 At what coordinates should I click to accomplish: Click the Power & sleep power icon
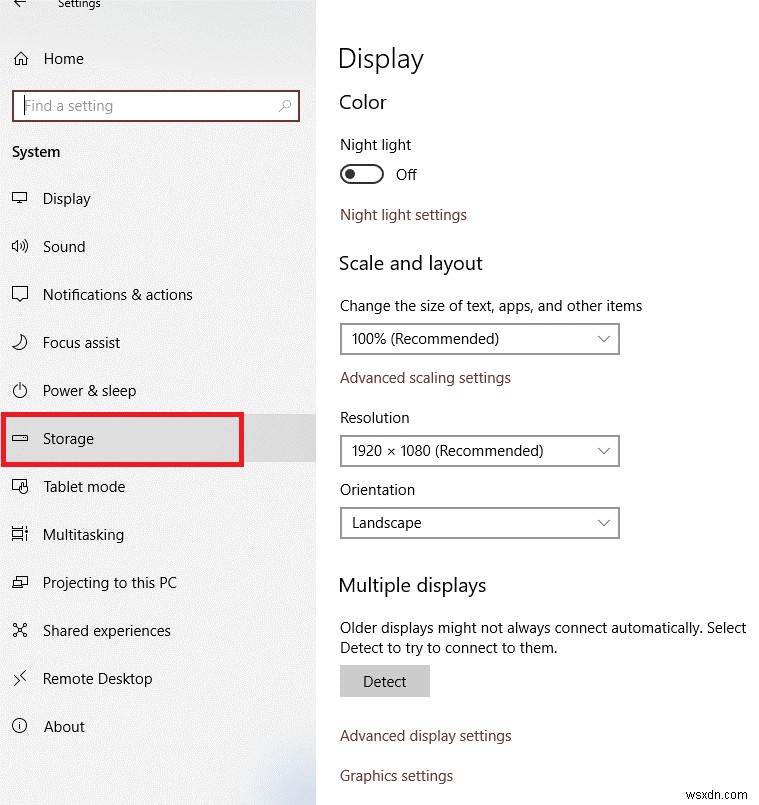click(20, 391)
